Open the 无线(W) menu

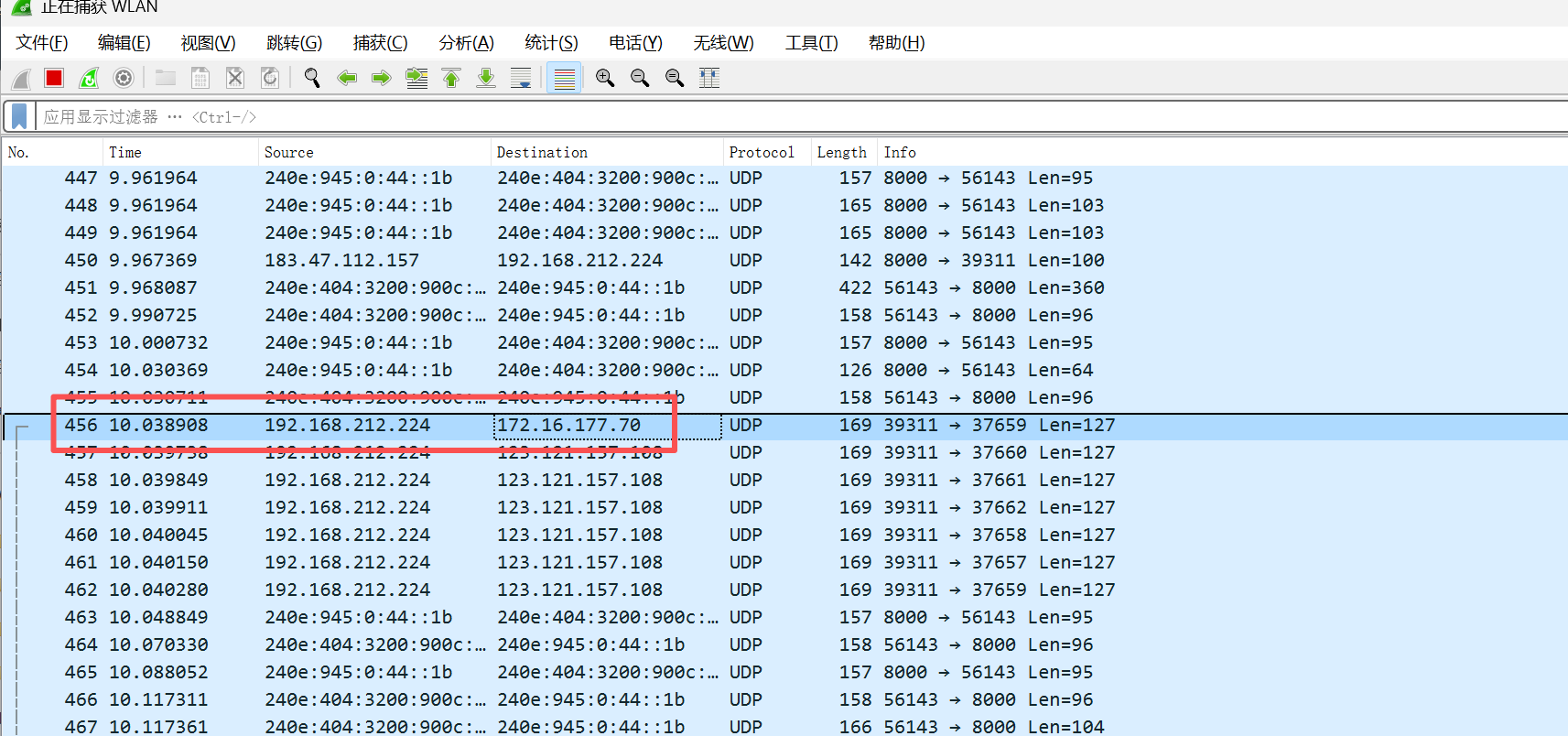(x=724, y=43)
